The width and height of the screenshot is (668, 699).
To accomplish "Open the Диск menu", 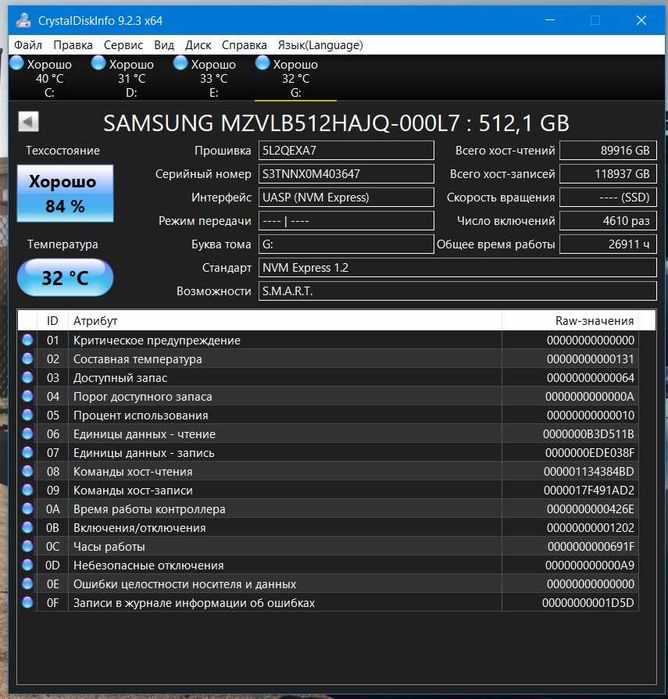I will point(198,45).
